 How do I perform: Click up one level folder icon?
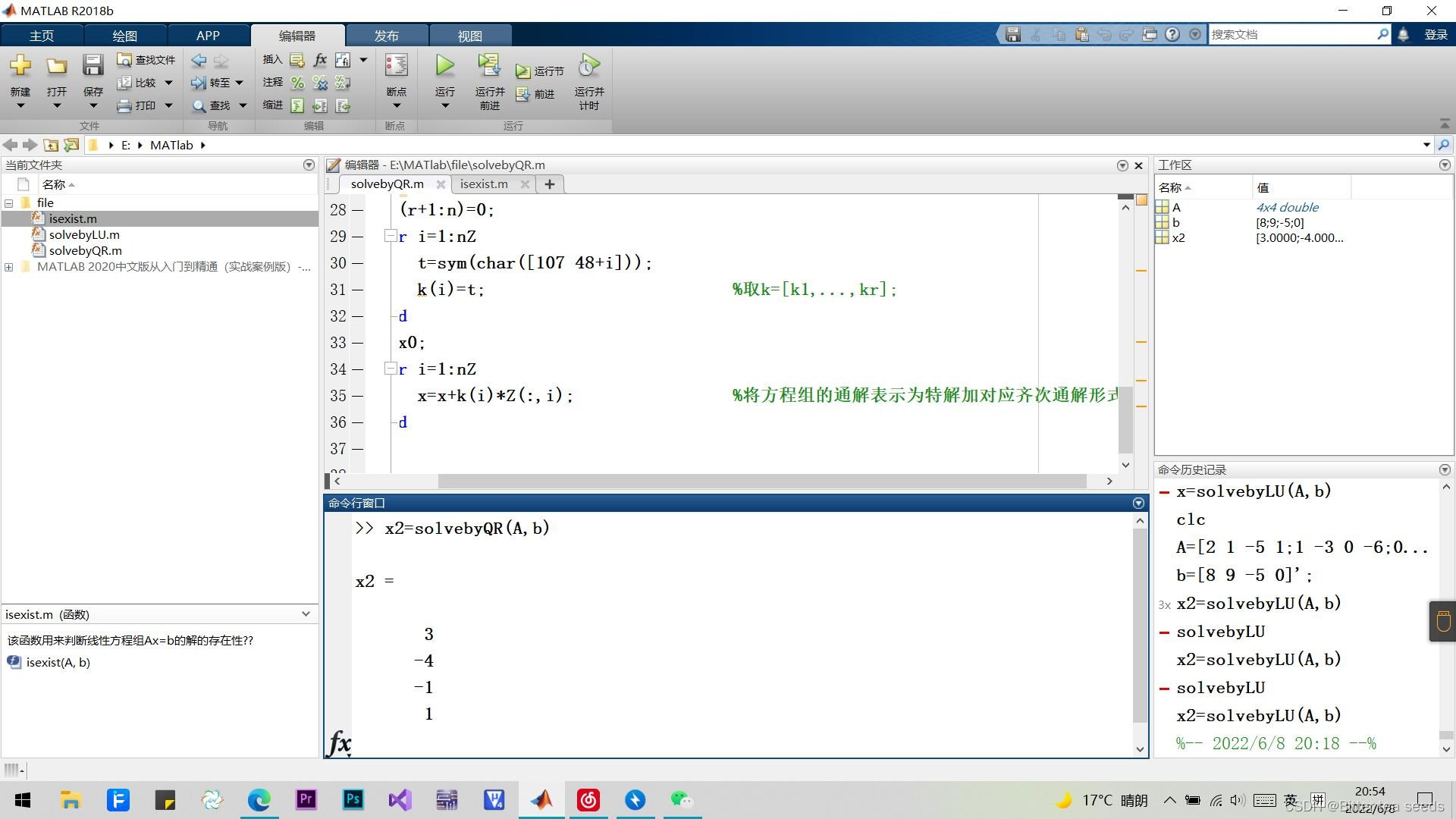pos(51,145)
